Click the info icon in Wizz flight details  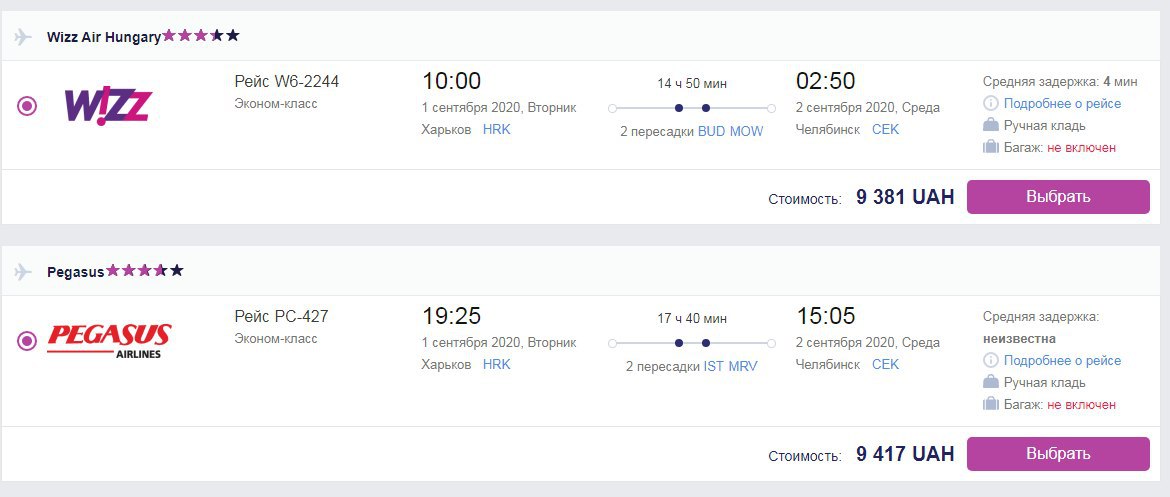click(991, 104)
